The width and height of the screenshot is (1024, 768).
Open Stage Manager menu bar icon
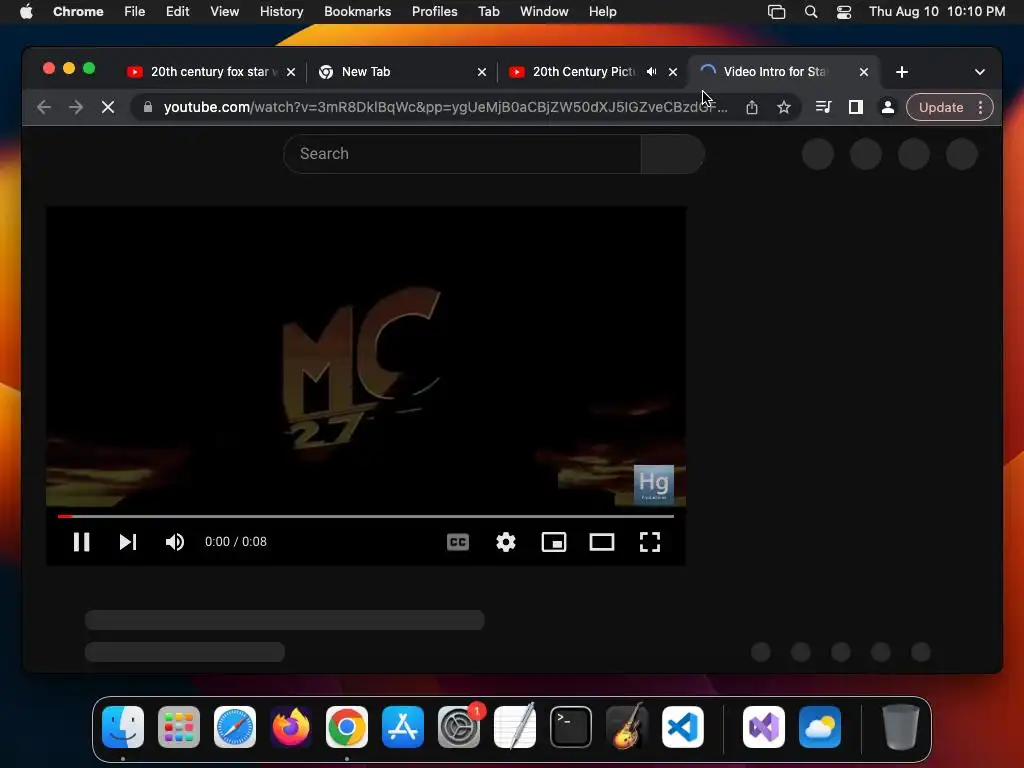(x=776, y=11)
